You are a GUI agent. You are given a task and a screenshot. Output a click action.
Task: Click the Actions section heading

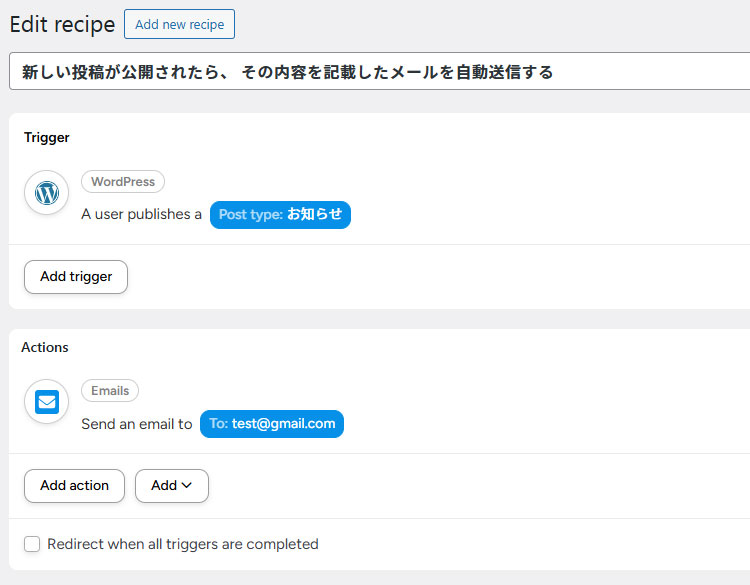(x=45, y=347)
